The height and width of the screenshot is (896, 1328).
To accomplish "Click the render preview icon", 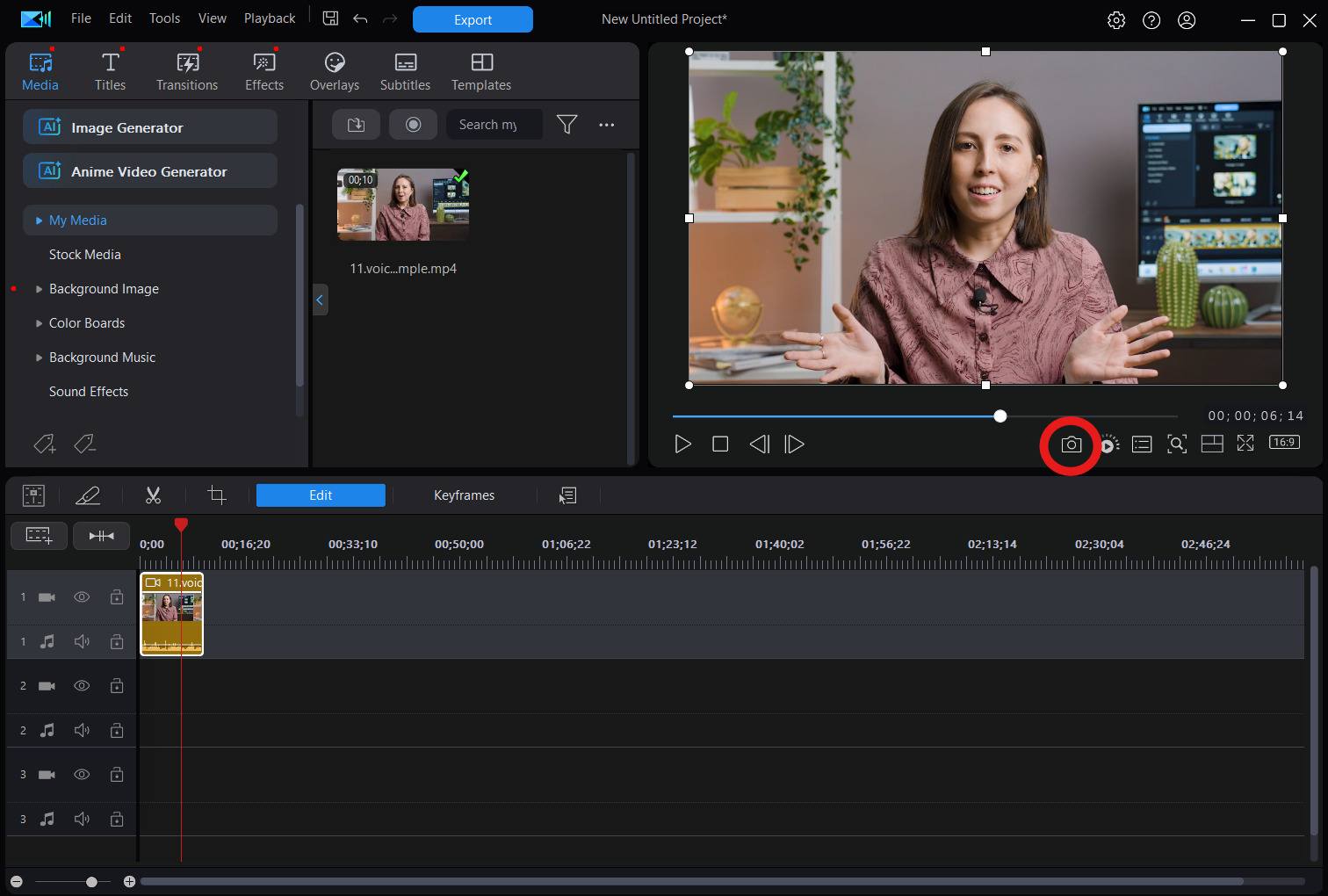I will pos(1108,444).
